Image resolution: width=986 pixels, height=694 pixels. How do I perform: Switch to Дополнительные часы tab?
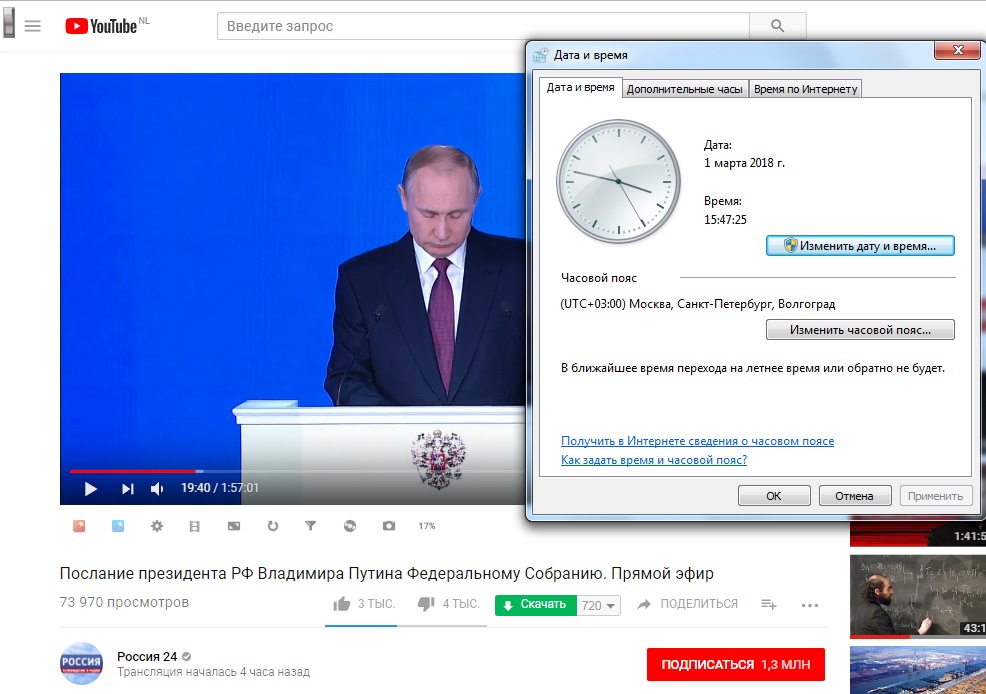684,89
